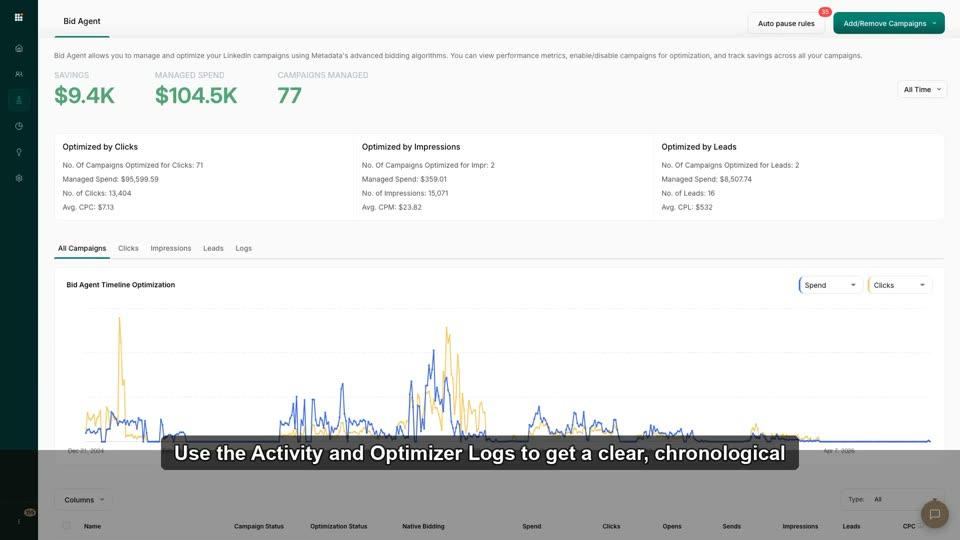The width and height of the screenshot is (960, 540).
Task: Select the Bid Agent page tab
Action: tap(81, 21)
